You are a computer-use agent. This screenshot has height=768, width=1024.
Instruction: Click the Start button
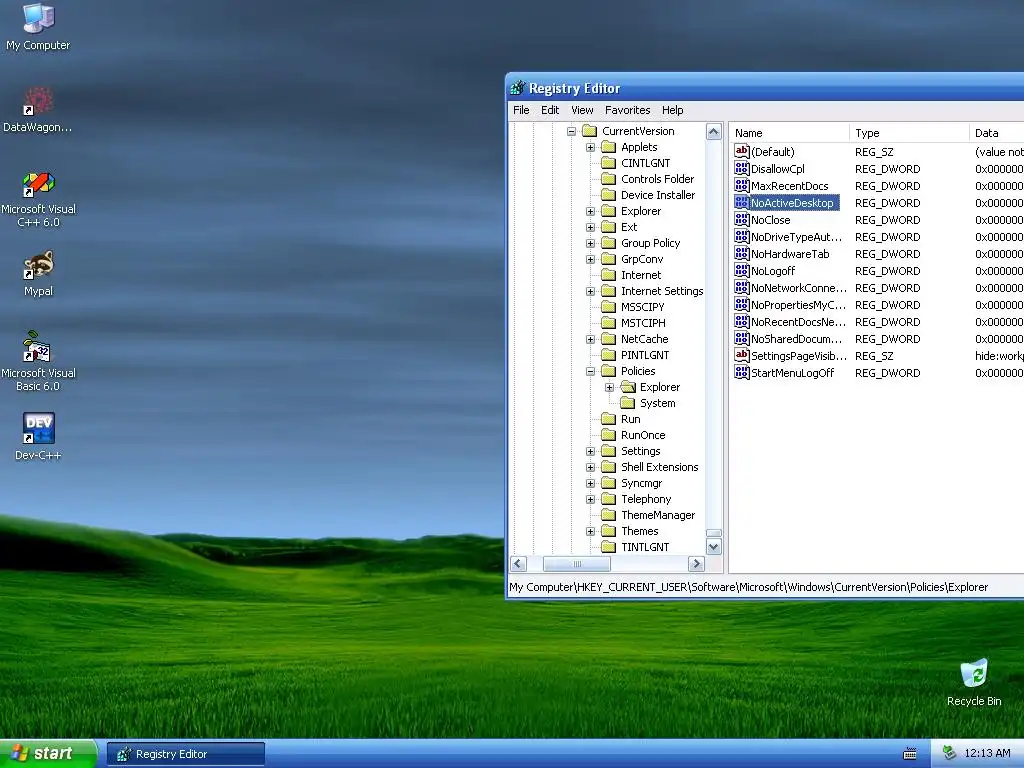(x=48, y=754)
